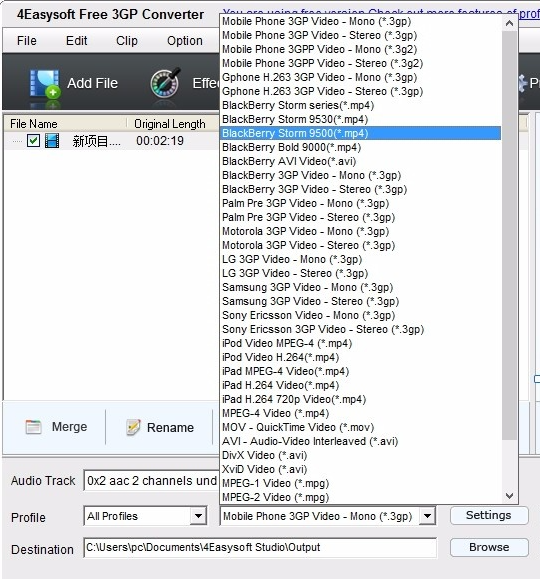
Task: Select BlackBerry 3GP Video - Mono
Action: pyautogui.click(x=360, y=175)
